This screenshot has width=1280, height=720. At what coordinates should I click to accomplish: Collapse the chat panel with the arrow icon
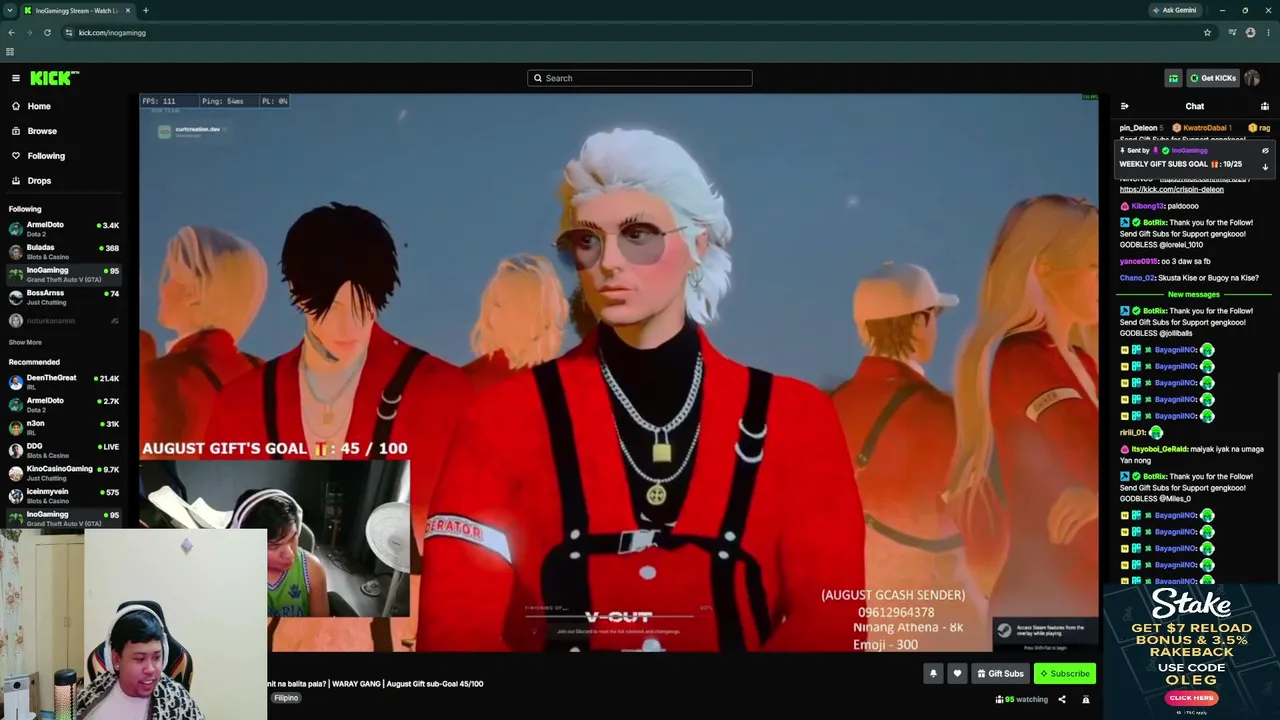[1125, 106]
